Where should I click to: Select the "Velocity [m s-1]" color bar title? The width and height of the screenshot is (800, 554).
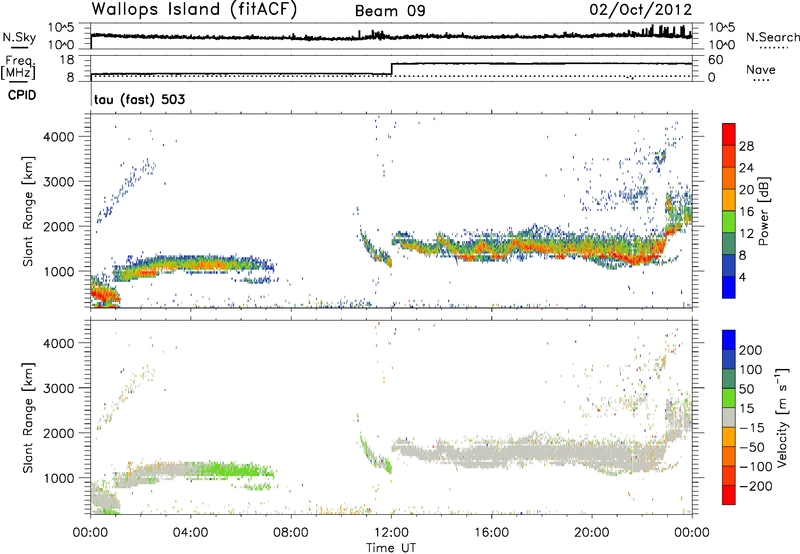pyautogui.click(x=782, y=417)
